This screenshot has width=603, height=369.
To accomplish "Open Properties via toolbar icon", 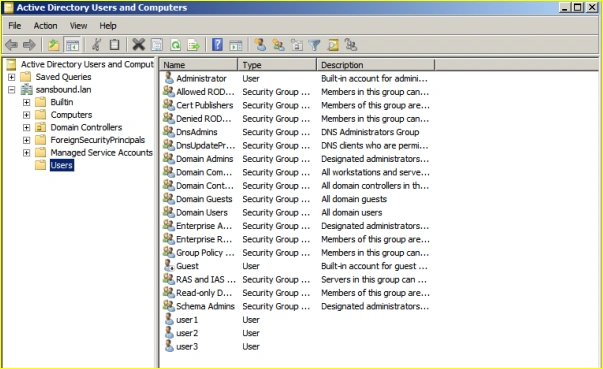I will click(x=157, y=45).
